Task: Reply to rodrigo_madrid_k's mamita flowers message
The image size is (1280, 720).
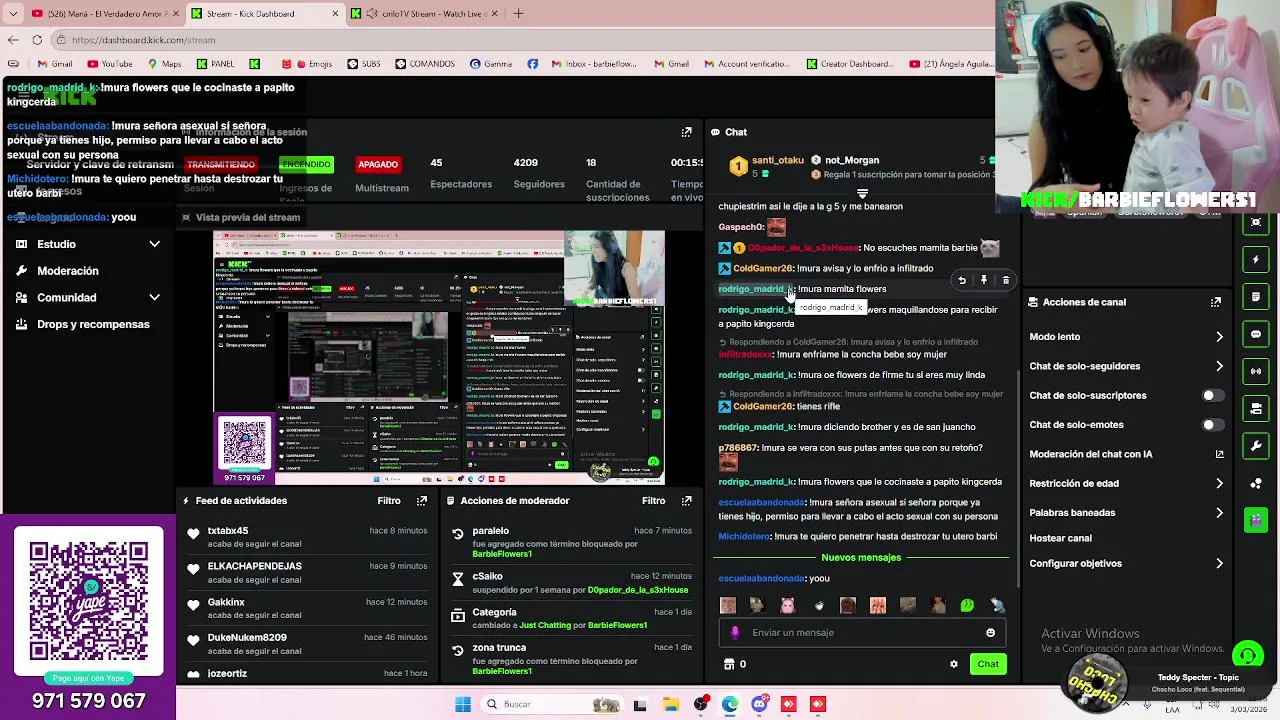Action: pos(962,281)
